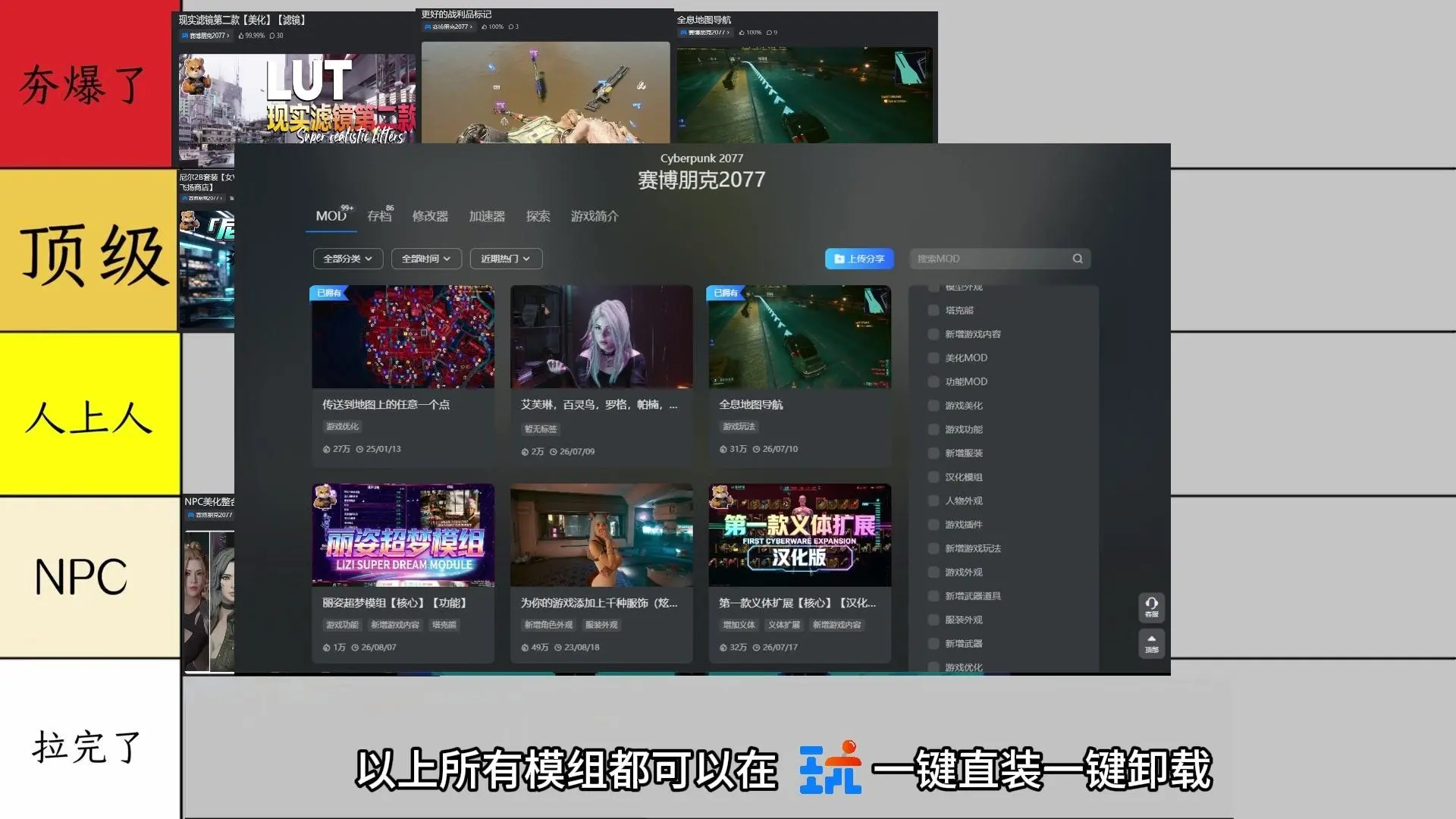Check the 美化MOD filter checkbox

click(934, 358)
